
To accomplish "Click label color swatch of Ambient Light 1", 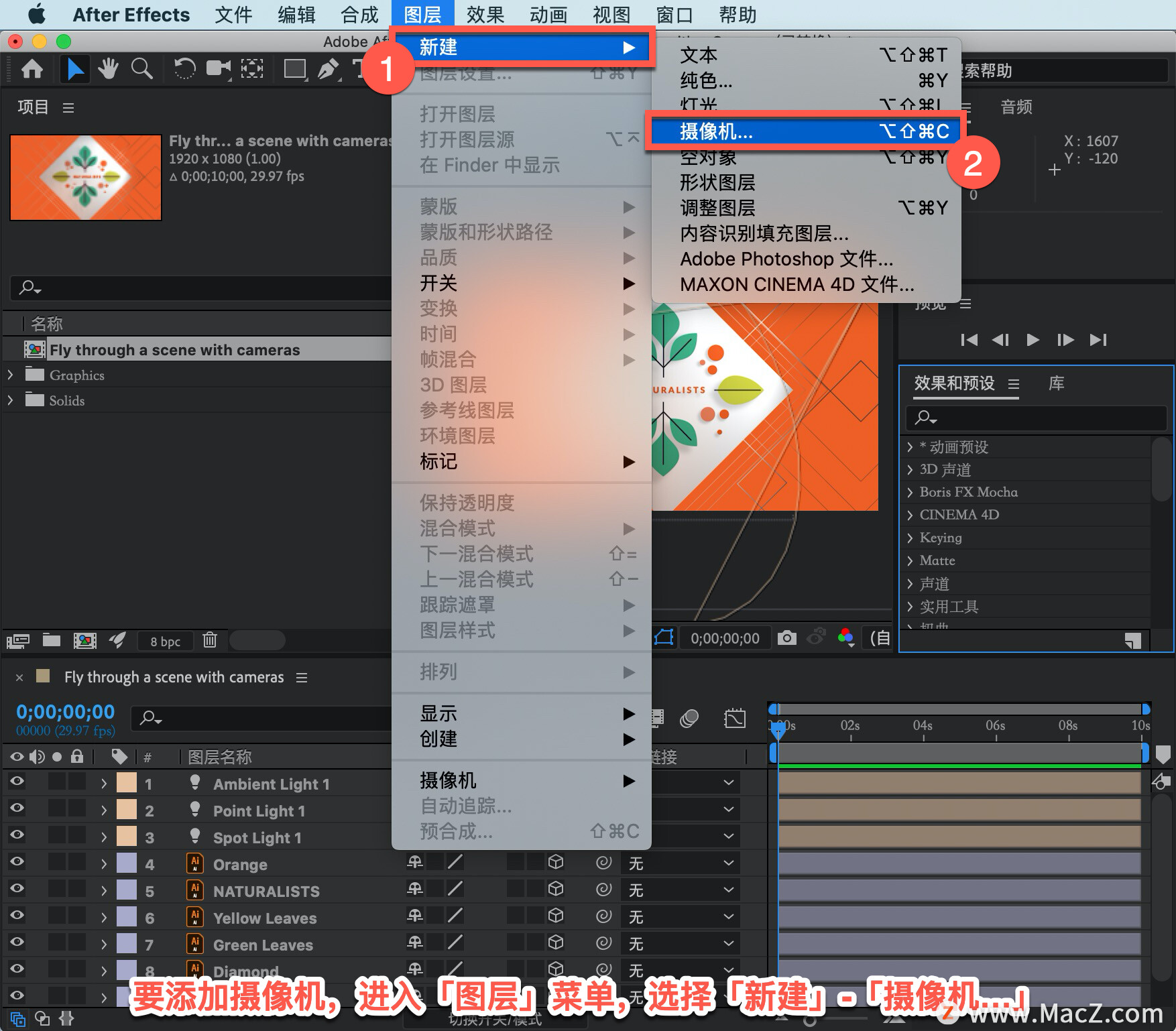I will click(126, 783).
